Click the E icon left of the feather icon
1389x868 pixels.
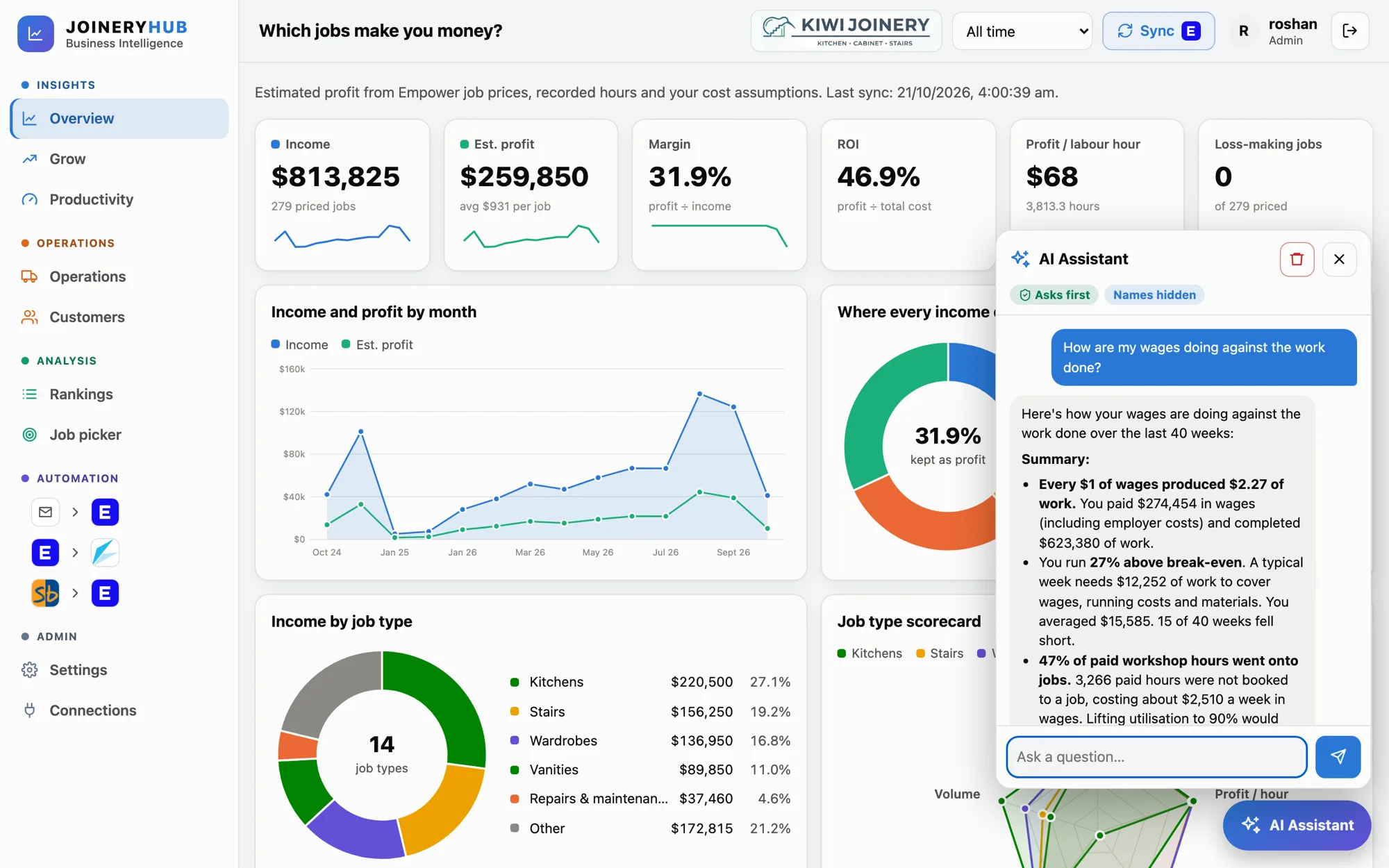(x=45, y=553)
